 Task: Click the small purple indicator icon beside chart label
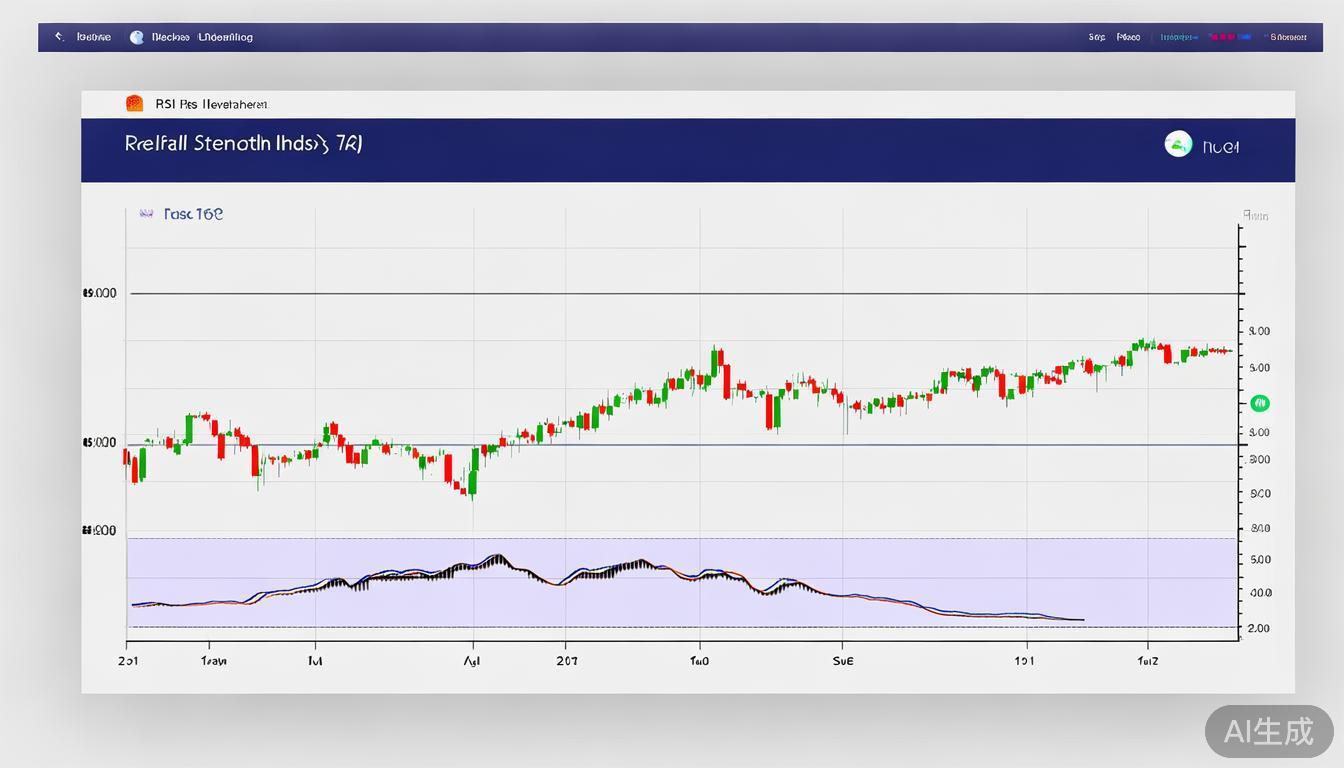pyautogui.click(x=146, y=214)
